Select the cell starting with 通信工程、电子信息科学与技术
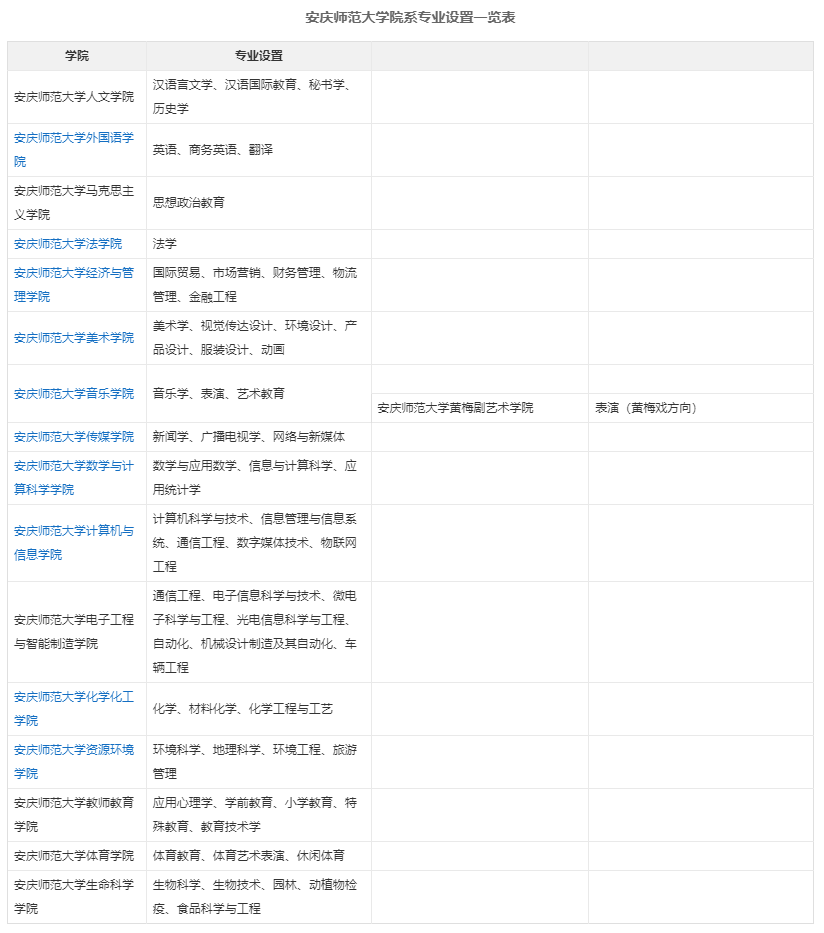This screenshot has width=824, height=933. (259, 632)
